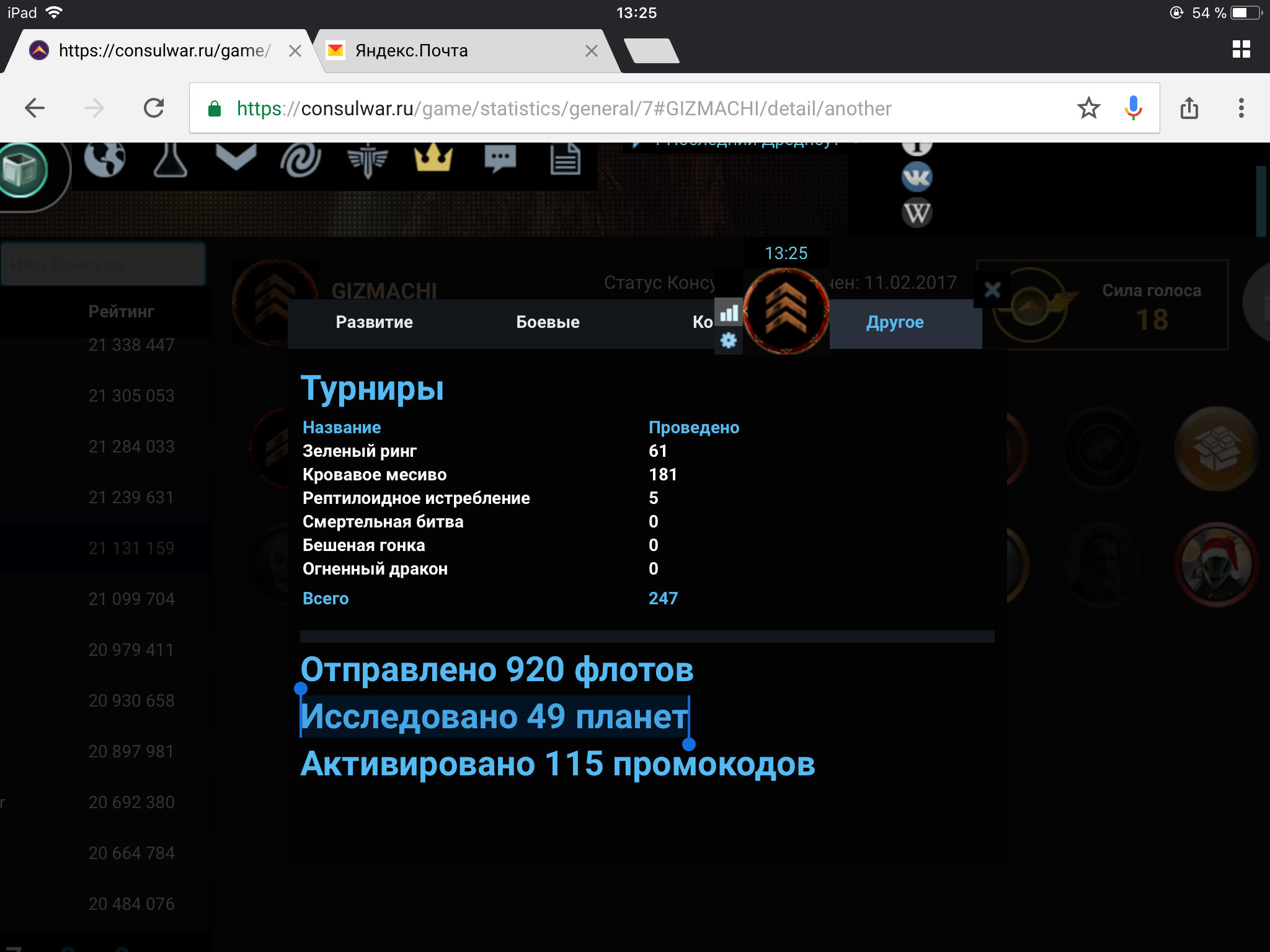
Task: Click the Имя Консула search field
Action: (103, 265)
